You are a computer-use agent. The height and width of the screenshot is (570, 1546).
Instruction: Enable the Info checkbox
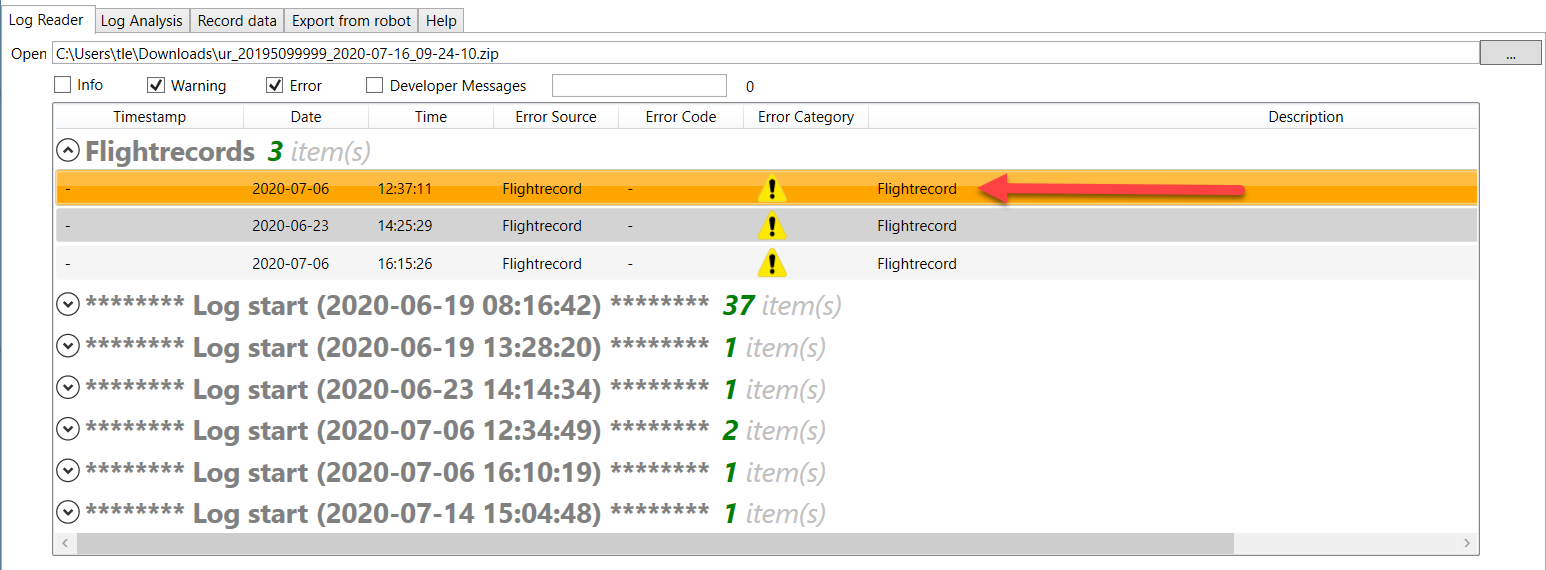[62, 86]
